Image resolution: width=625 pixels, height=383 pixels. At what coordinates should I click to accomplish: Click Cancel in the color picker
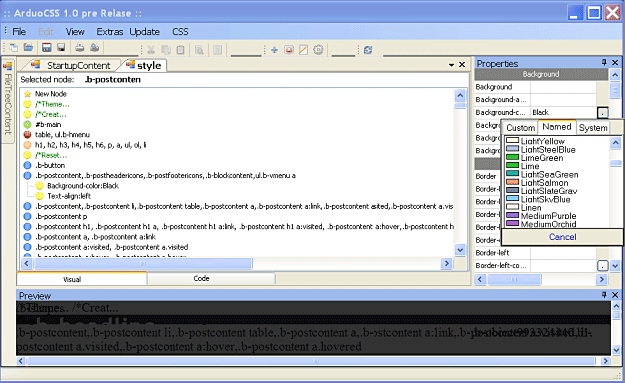coord(562,237)
